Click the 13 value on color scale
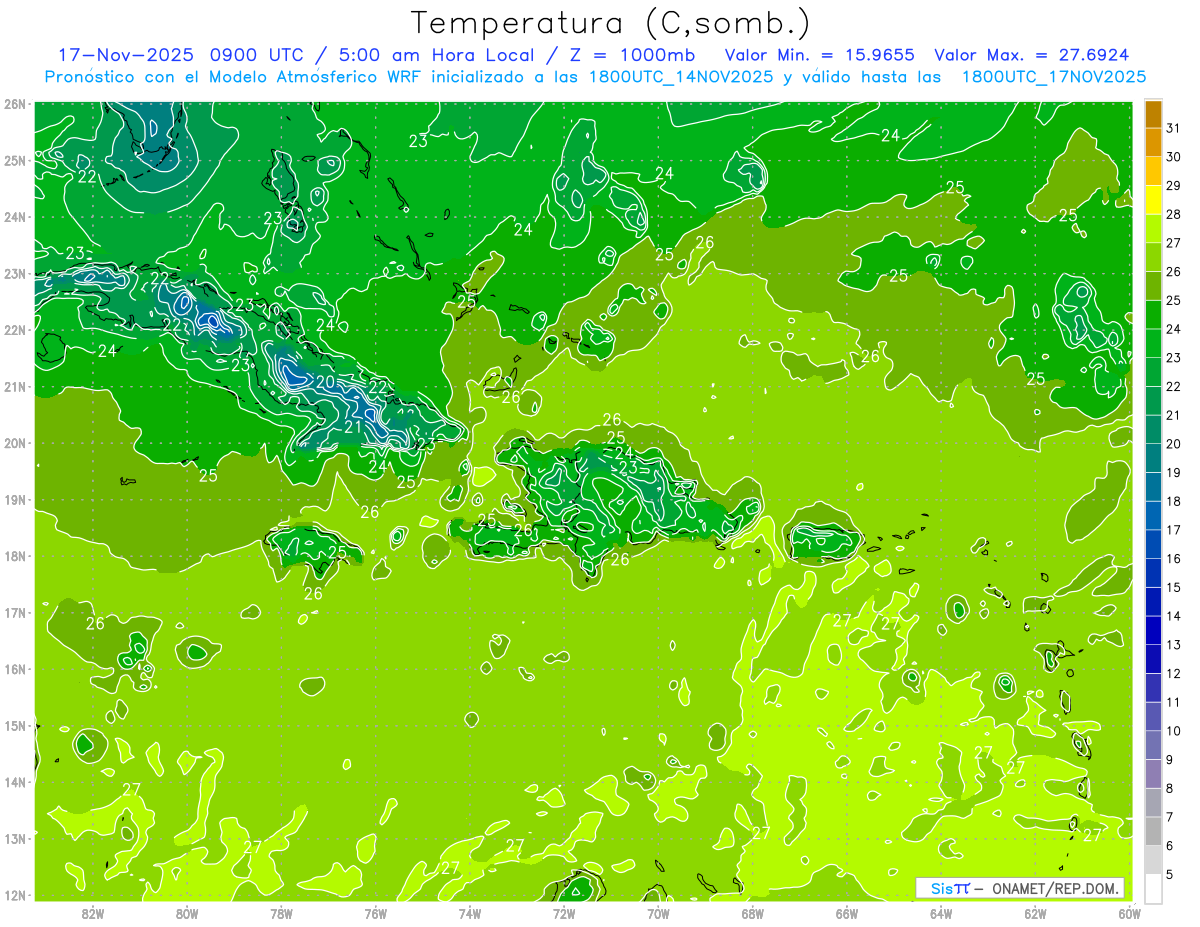Image resolution: width=1200 pixels, height=927 pixels. 1173,644
